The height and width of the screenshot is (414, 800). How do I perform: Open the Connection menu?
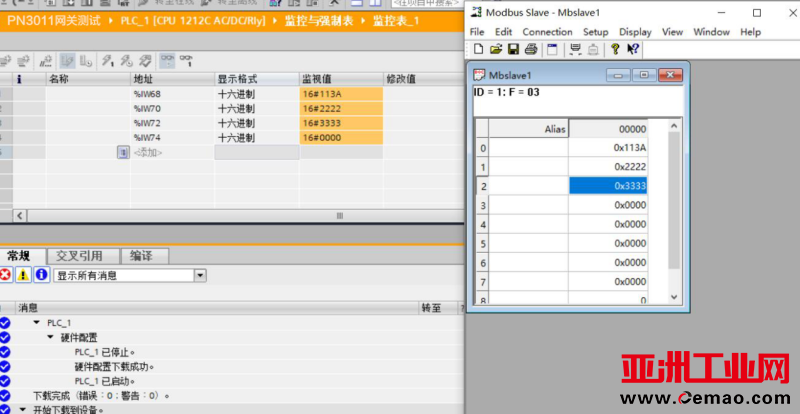tap(548, 32)
